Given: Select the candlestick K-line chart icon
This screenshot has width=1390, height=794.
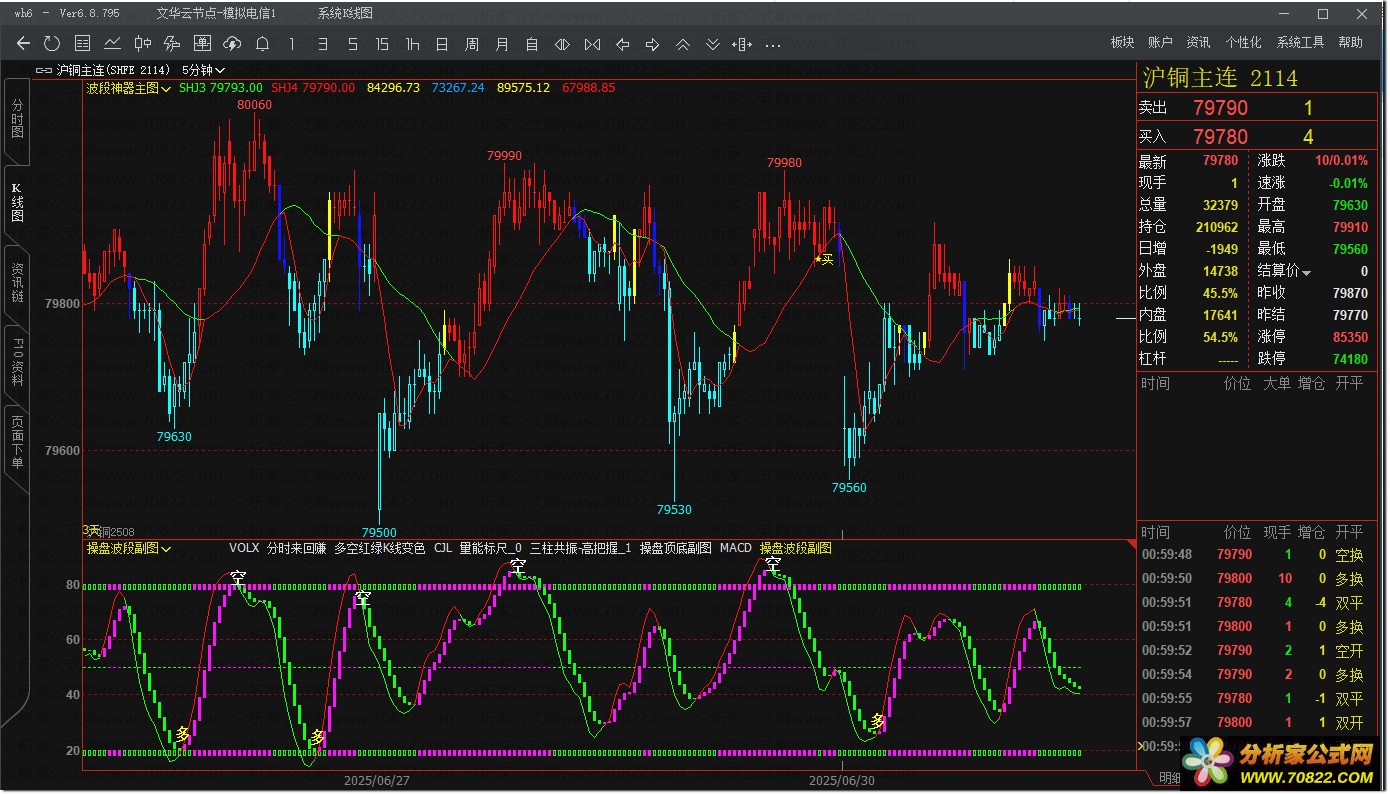Looking at the screenshot, I should (142, 43).
